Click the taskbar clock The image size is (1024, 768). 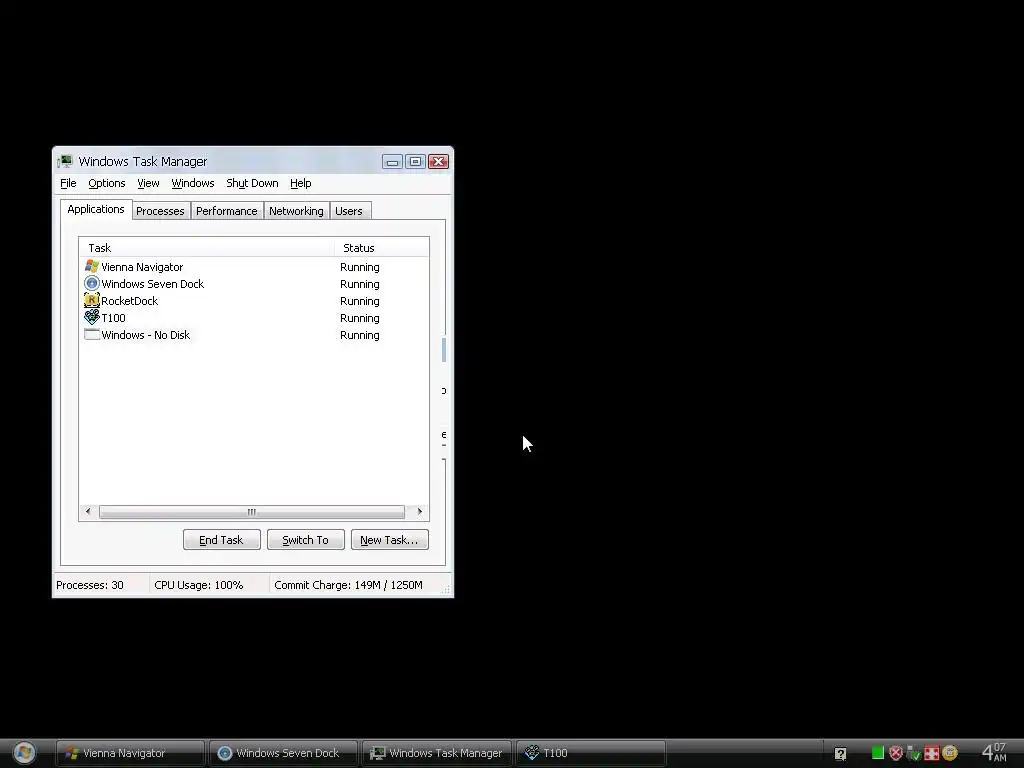994,752
